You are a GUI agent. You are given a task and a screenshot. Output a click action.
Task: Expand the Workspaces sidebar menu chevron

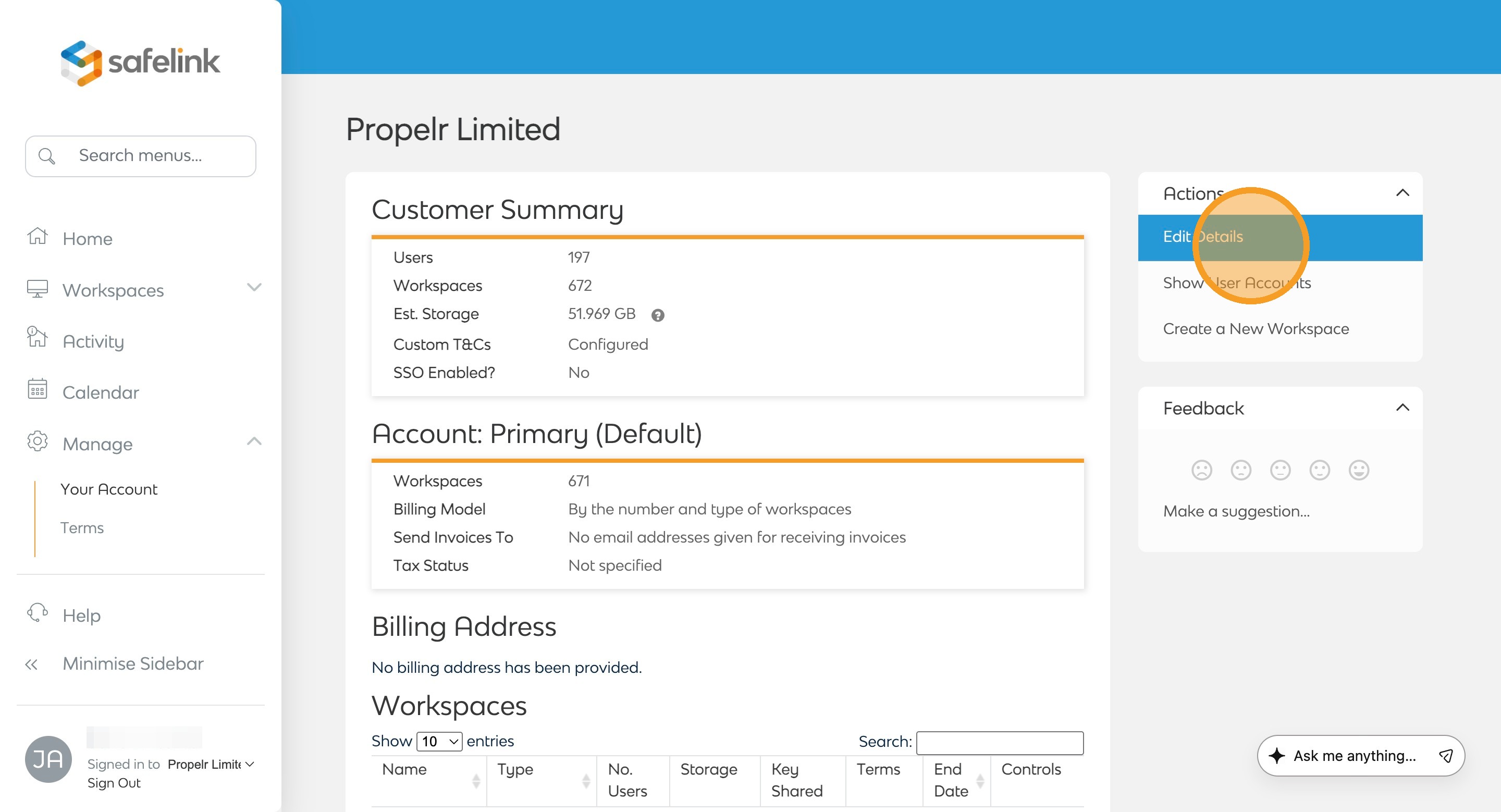[254, 287]
